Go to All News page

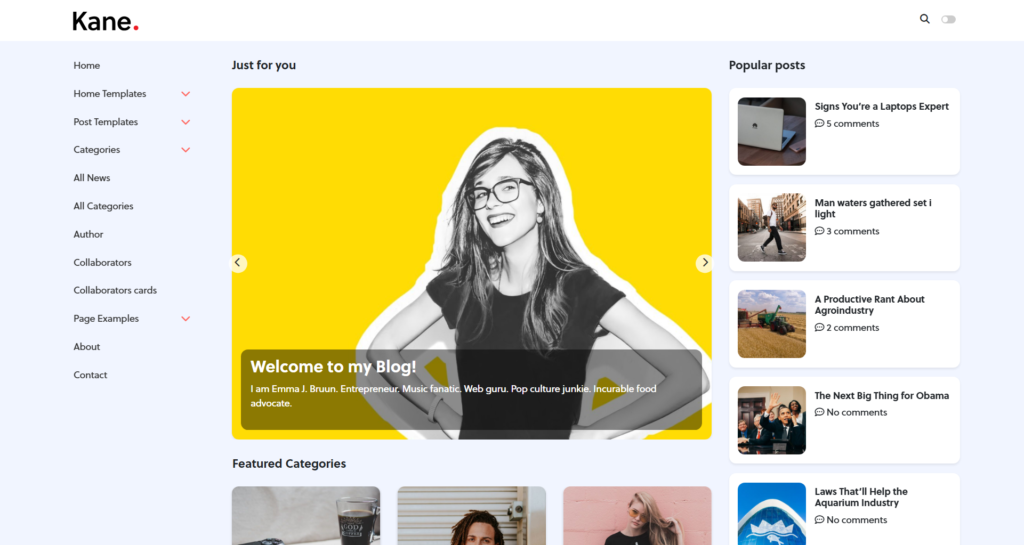91,178
